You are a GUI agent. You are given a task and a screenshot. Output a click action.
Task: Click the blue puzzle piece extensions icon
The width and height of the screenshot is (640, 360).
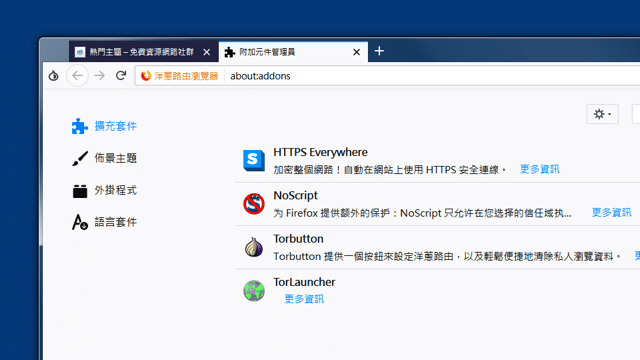pos(80,126)
